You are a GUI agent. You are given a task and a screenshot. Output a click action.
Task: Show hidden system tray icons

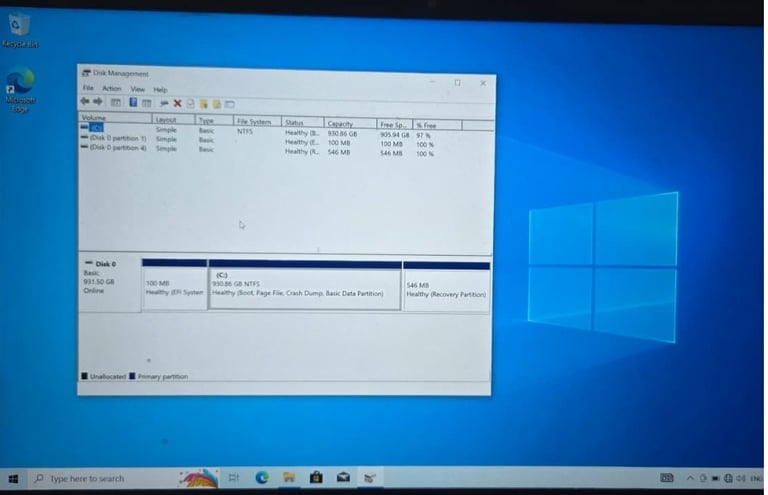point(690,478)
